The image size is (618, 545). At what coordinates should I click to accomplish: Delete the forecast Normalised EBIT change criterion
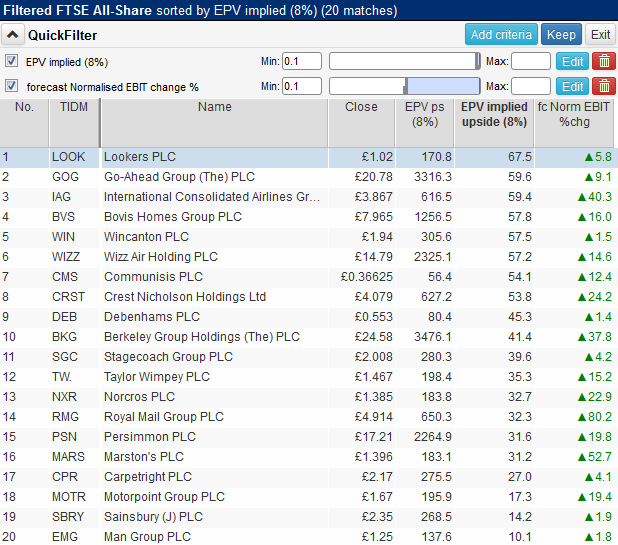[x=604, y=86]
